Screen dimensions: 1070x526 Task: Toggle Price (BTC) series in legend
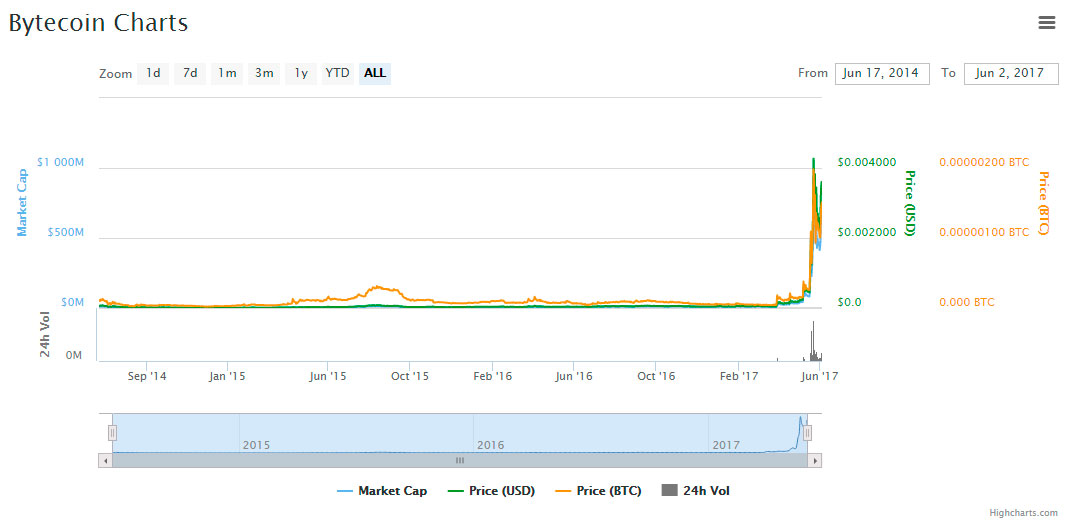coord(598,491)
